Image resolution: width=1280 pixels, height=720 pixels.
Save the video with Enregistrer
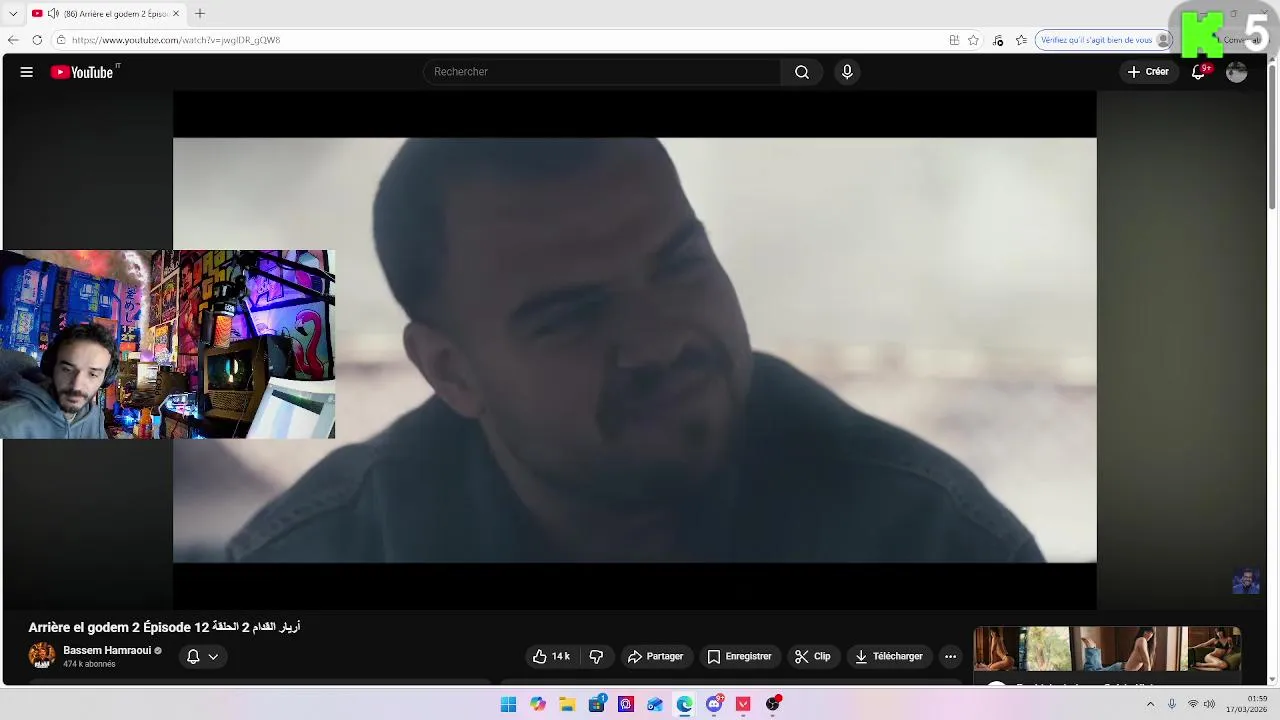pos(739,657)
